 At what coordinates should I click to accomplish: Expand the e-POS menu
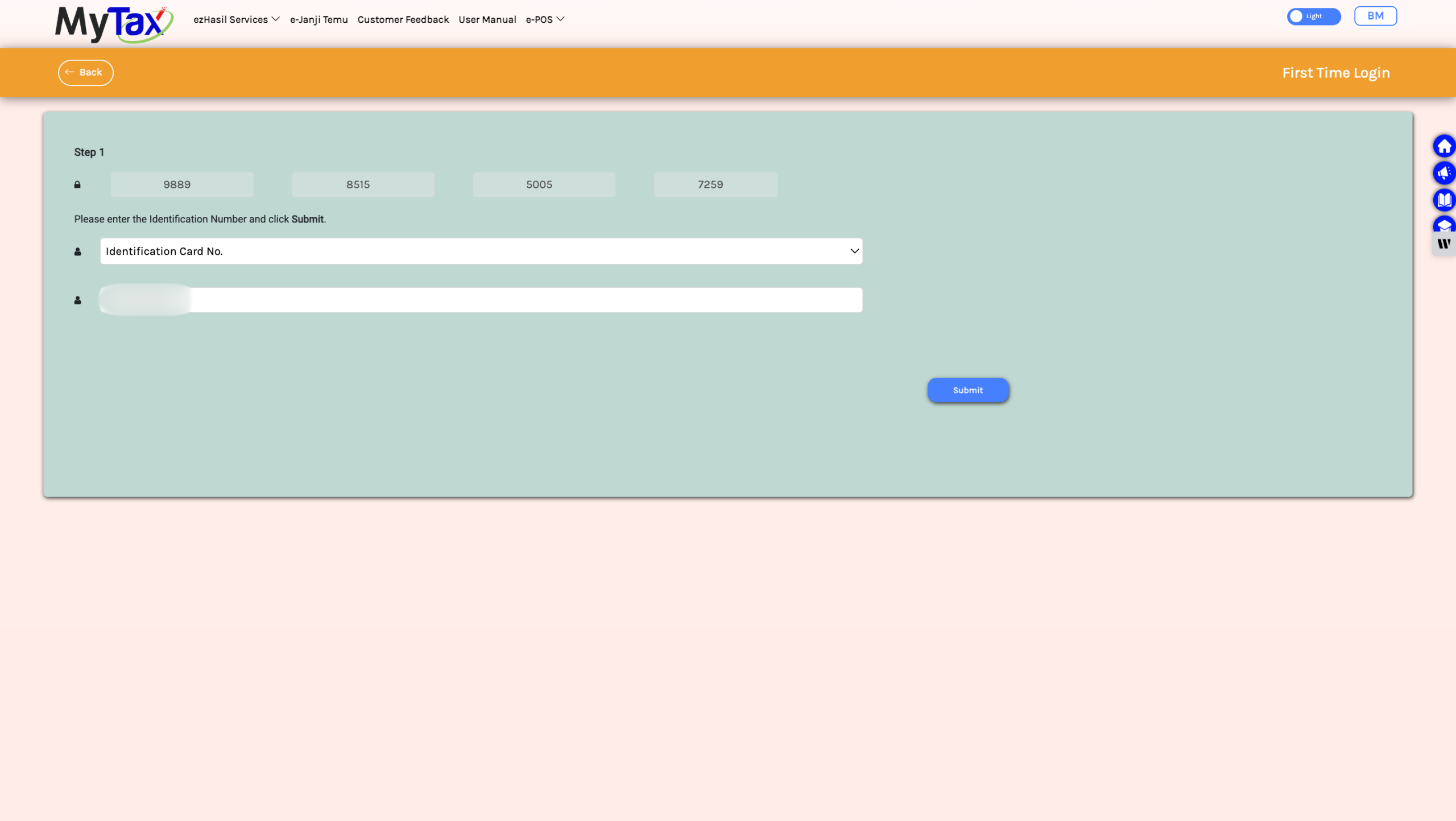(544, 20)
